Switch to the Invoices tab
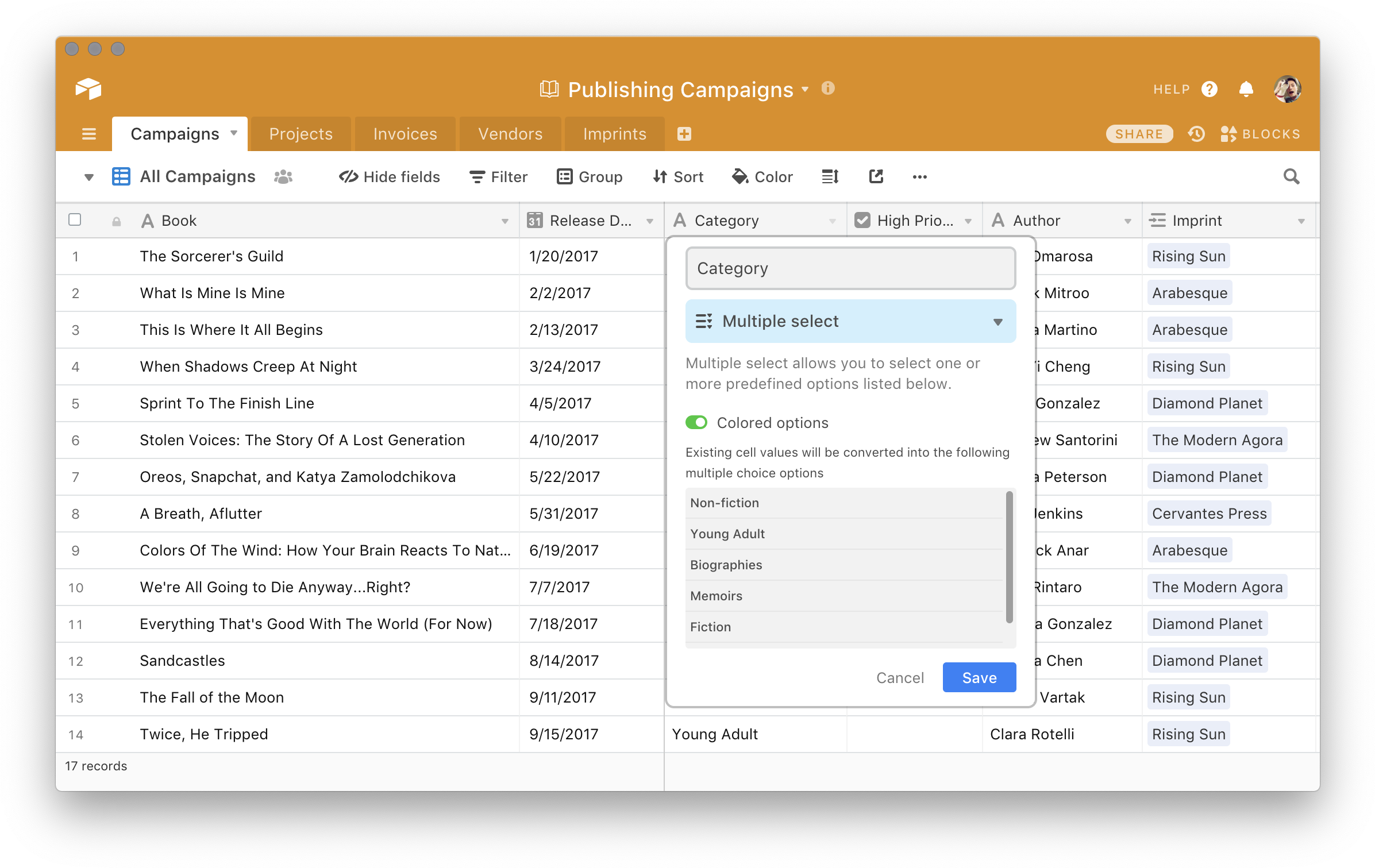This screenshot has width=1375, height=868. [405, 134]
